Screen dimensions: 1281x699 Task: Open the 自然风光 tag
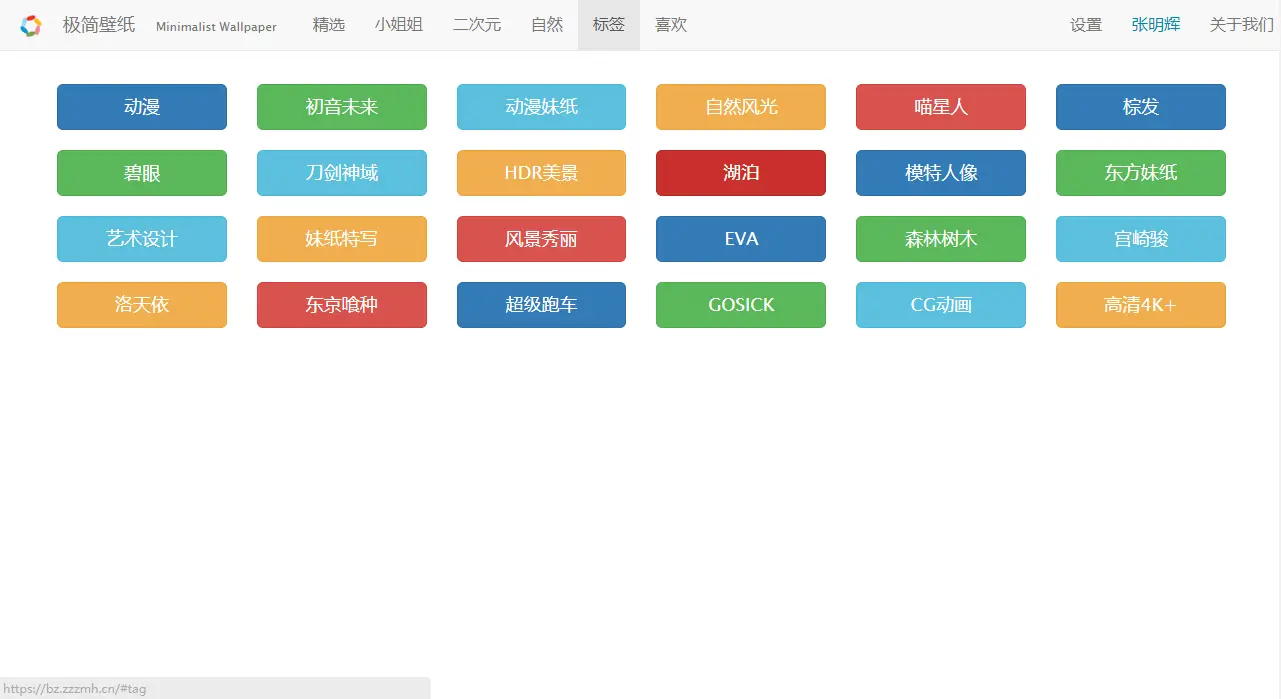click(x=741, y=107)
